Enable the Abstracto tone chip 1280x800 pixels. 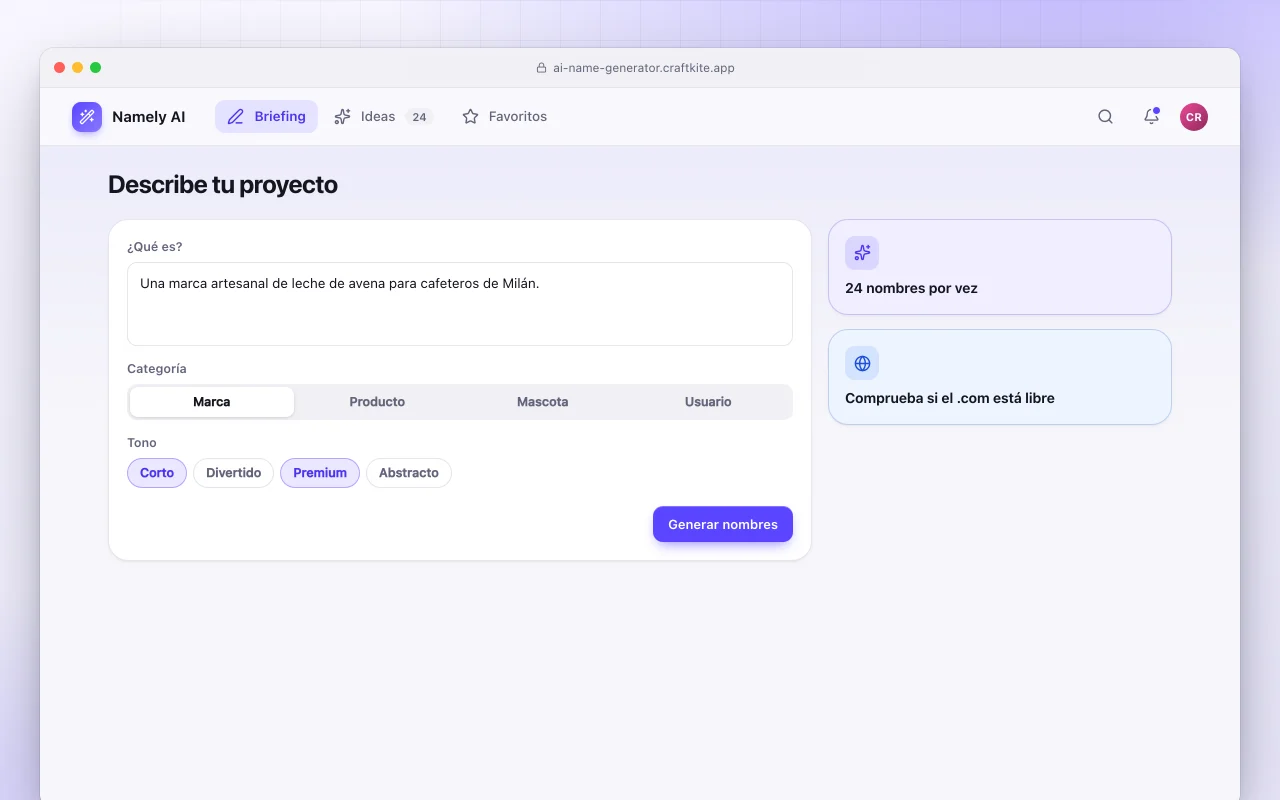click(x=409, y=473)
